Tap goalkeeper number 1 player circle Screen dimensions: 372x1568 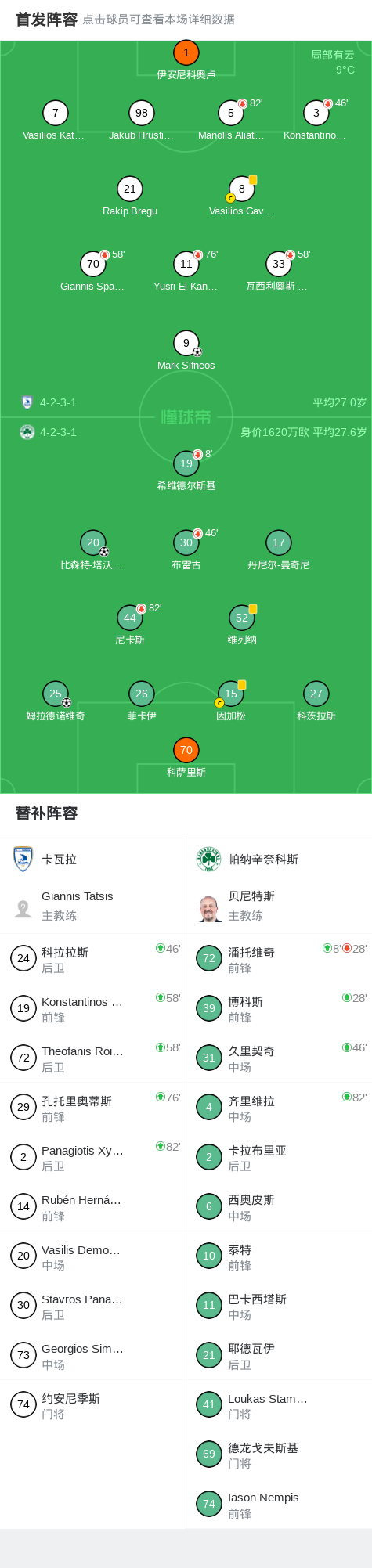(186, 53)
